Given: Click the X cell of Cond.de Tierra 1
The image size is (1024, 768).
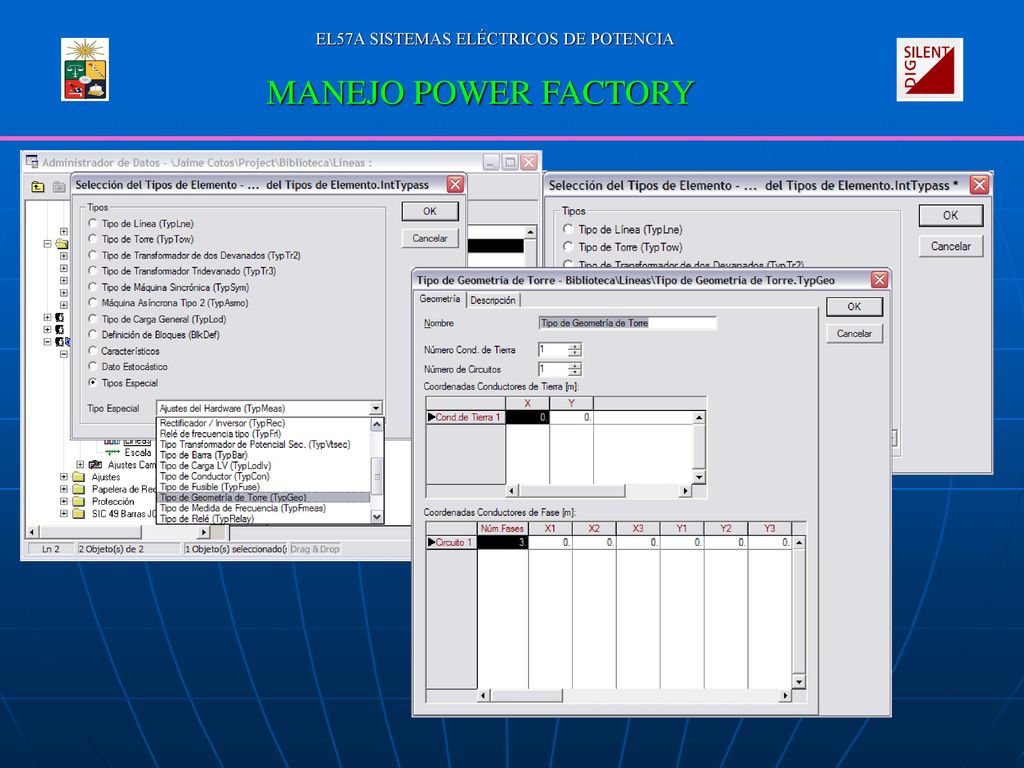Looking at the screenshot, I should point(528,417).
